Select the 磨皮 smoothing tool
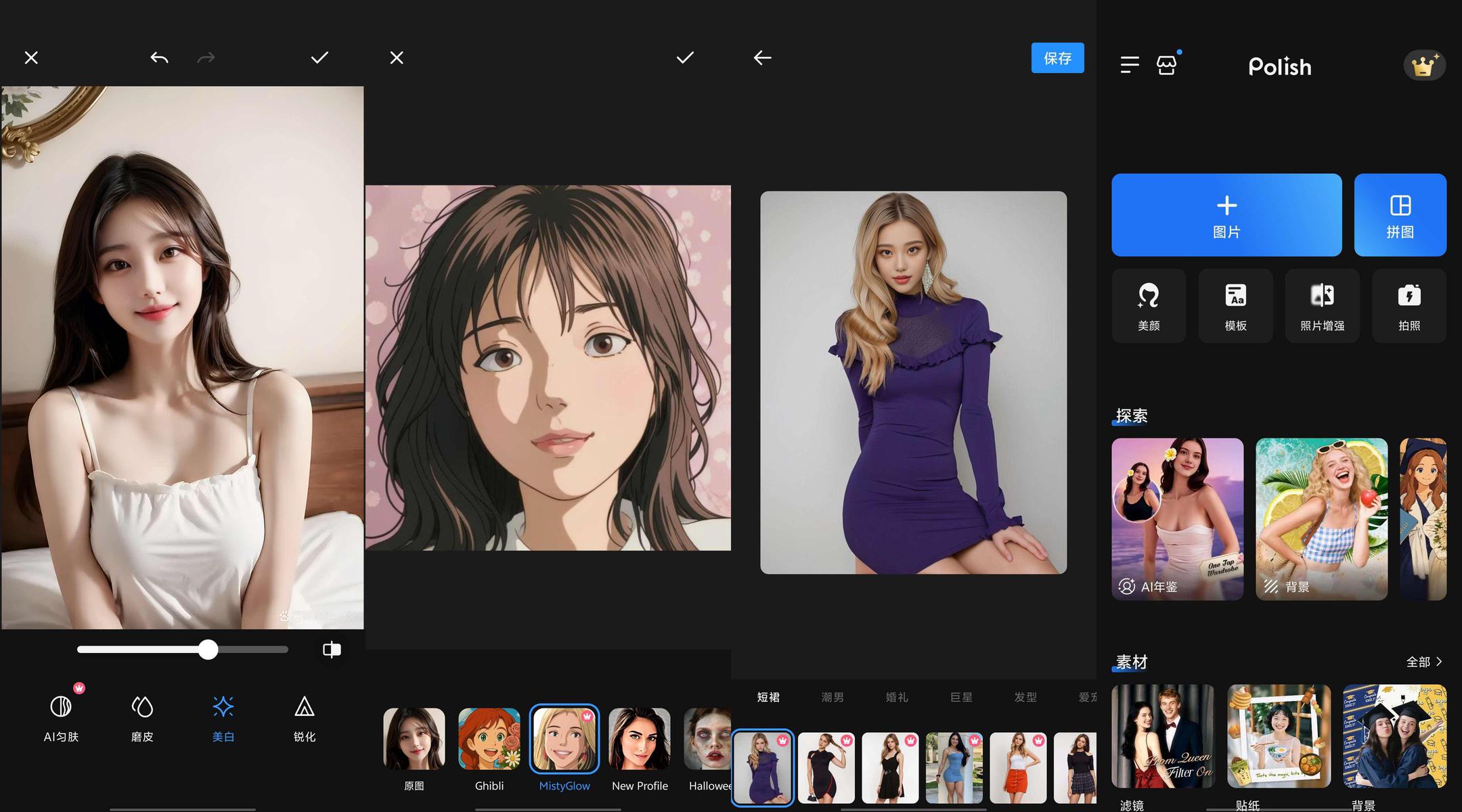1462x812 pixels. [142, 719]
